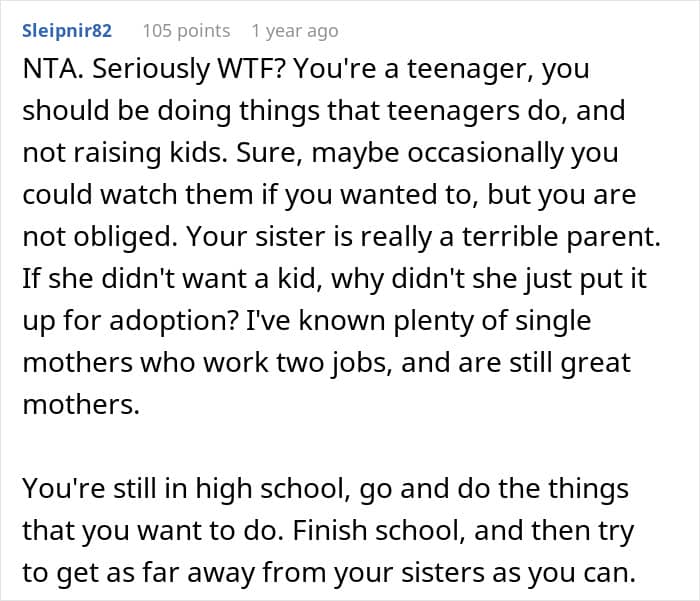Click the line starting 'could watch them'
The image size is (700, 601).
329,195
